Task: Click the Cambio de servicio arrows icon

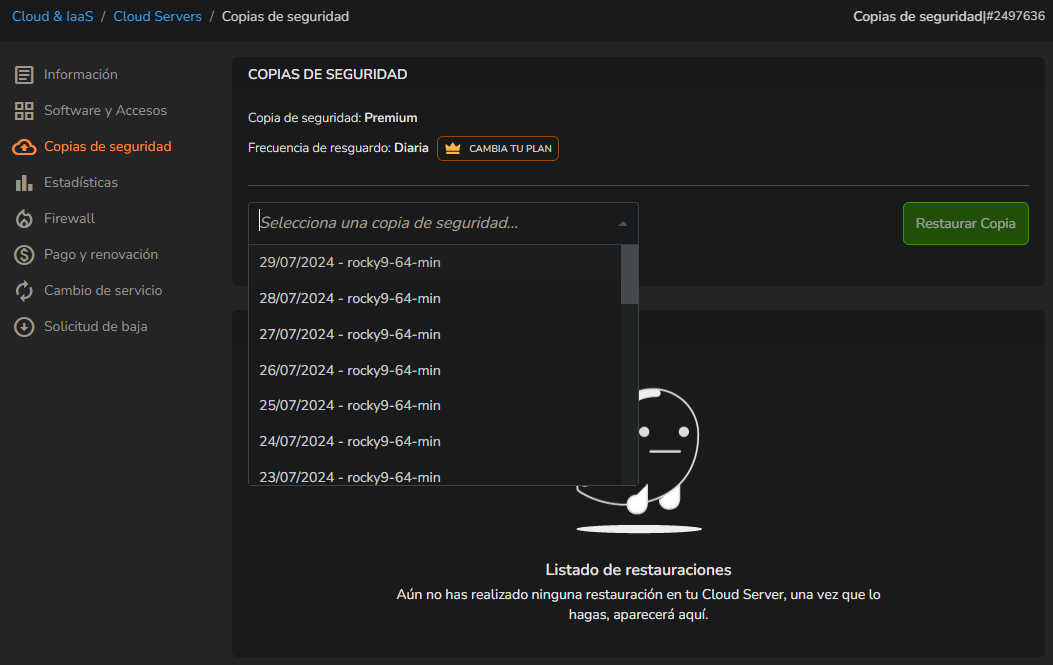Action: [24, 291]
